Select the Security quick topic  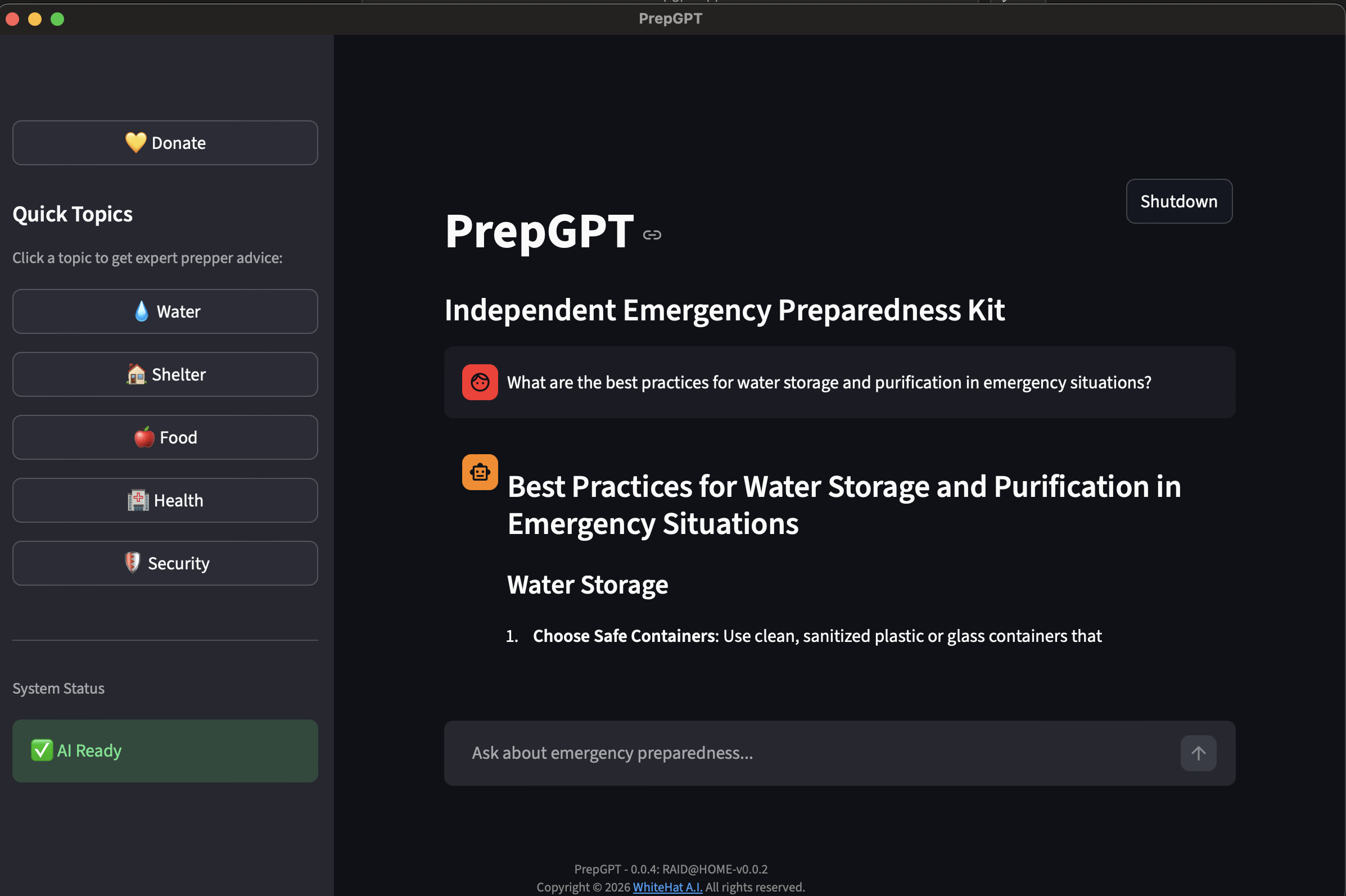click(165, 563)
